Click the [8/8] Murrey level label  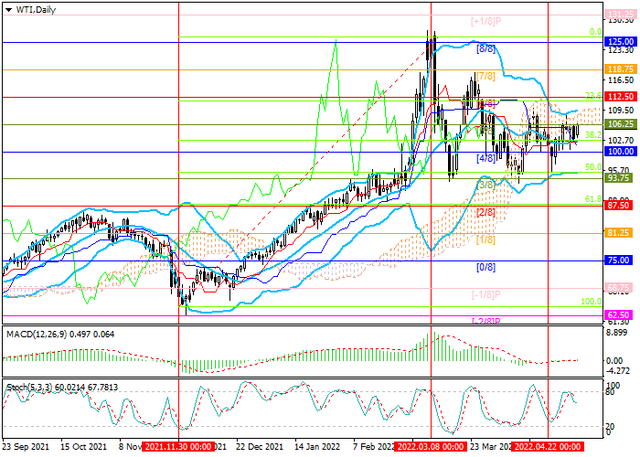[x=487, y=48]
